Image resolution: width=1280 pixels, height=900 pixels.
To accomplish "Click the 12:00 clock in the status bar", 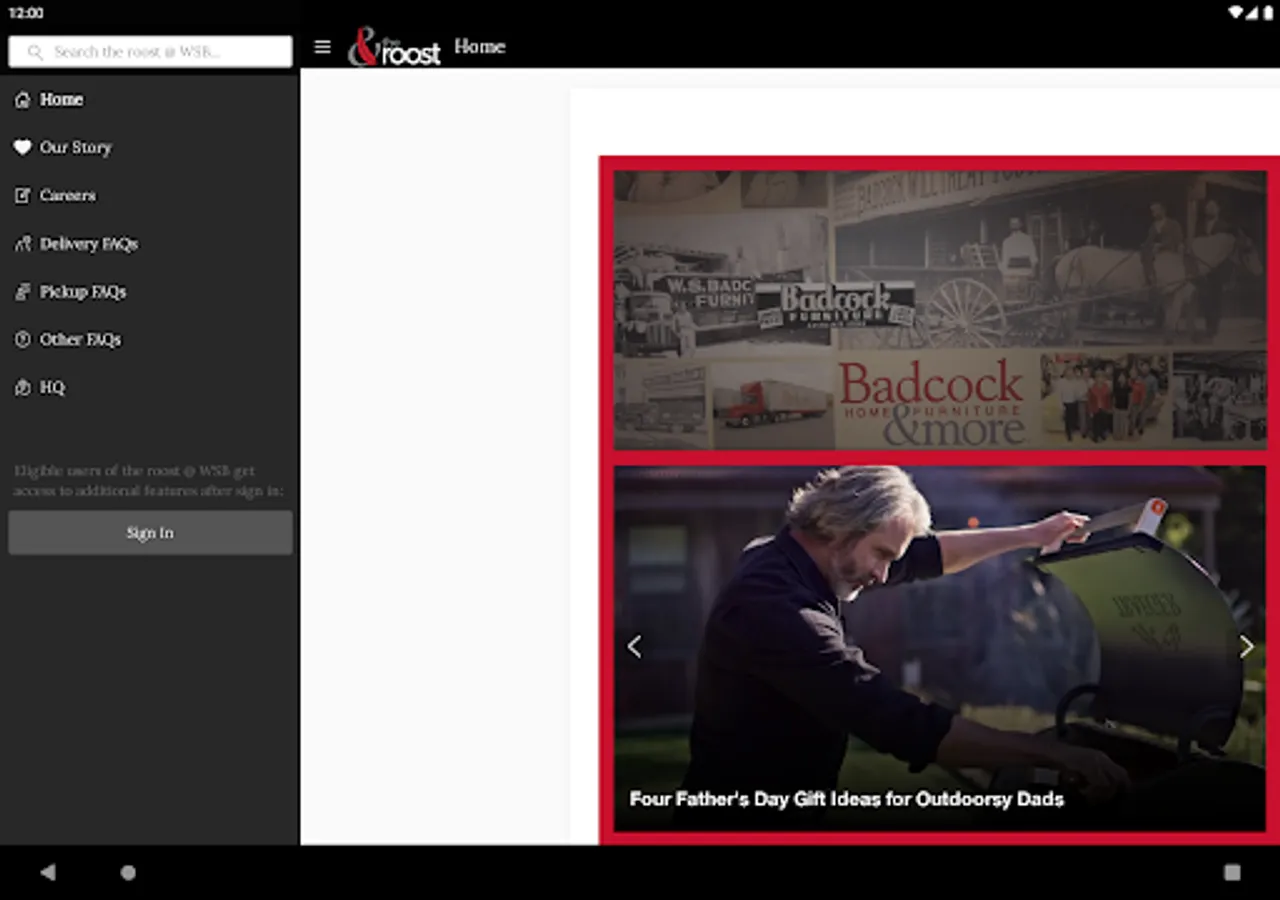I will [26, 13].
